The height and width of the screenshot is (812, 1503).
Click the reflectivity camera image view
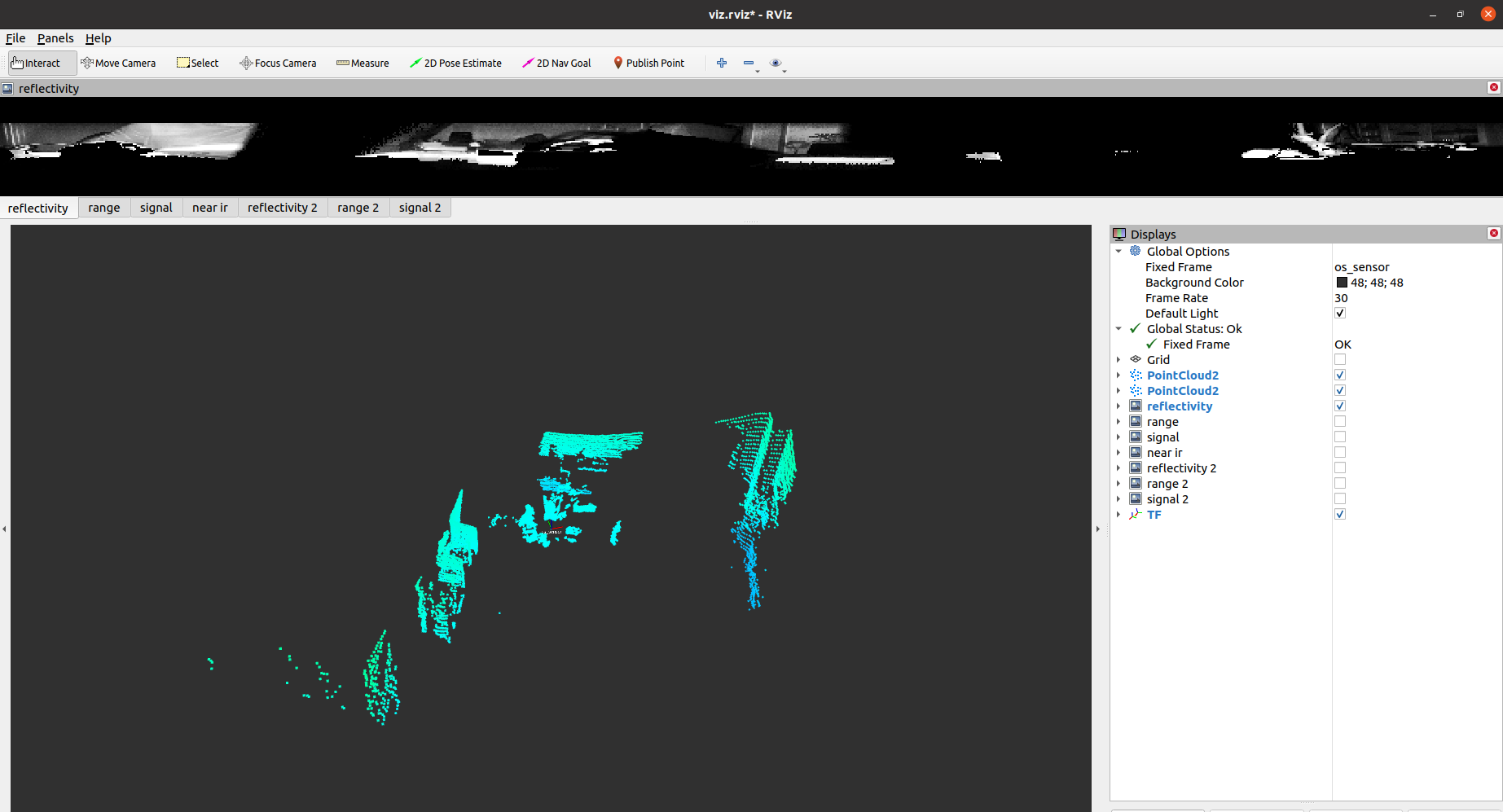pos(751,147)
